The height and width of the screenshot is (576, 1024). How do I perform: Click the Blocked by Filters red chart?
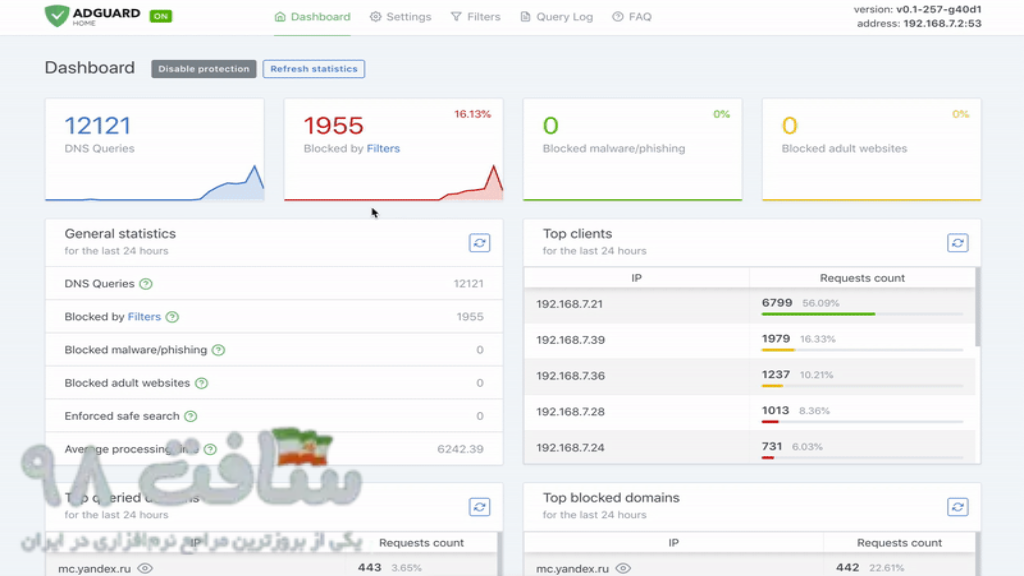pyautogui.click(x=394, y=184)
